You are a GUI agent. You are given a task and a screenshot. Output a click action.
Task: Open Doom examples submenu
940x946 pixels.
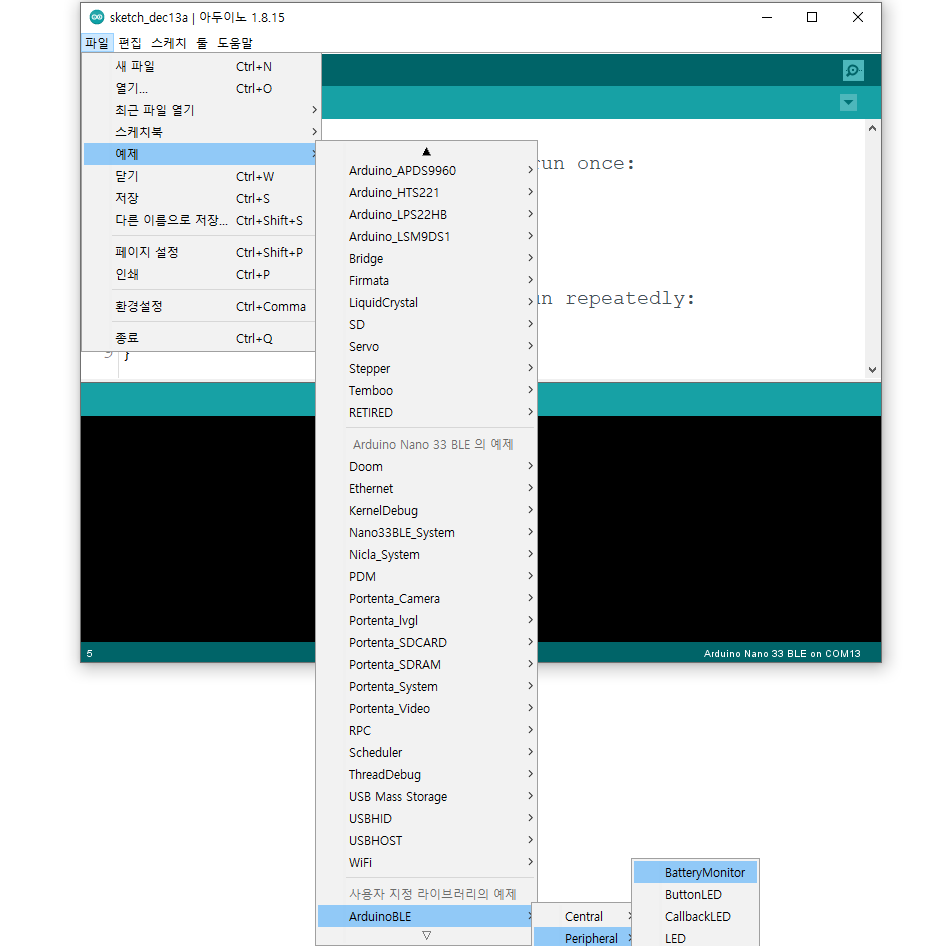coord(427,466)
